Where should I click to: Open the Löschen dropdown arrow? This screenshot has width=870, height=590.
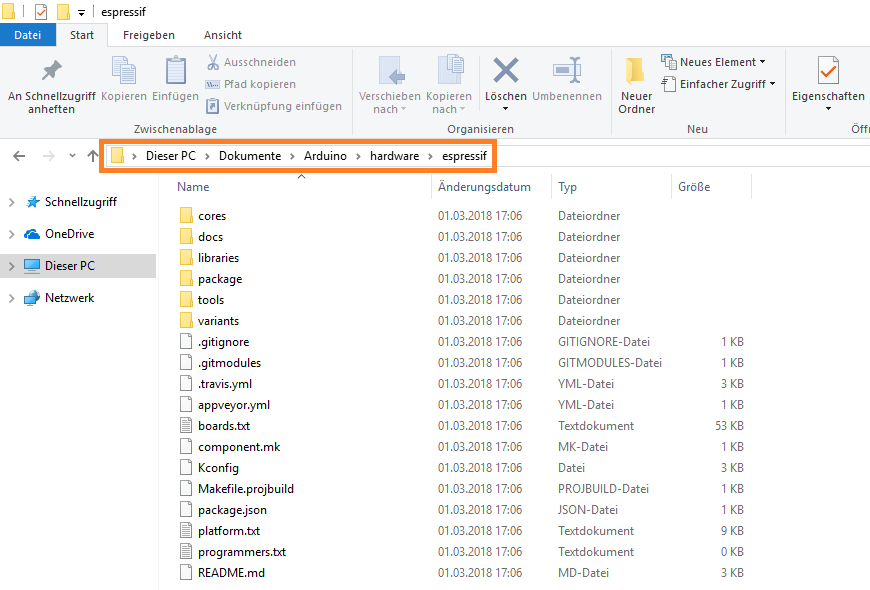click(x=505, y=109)
